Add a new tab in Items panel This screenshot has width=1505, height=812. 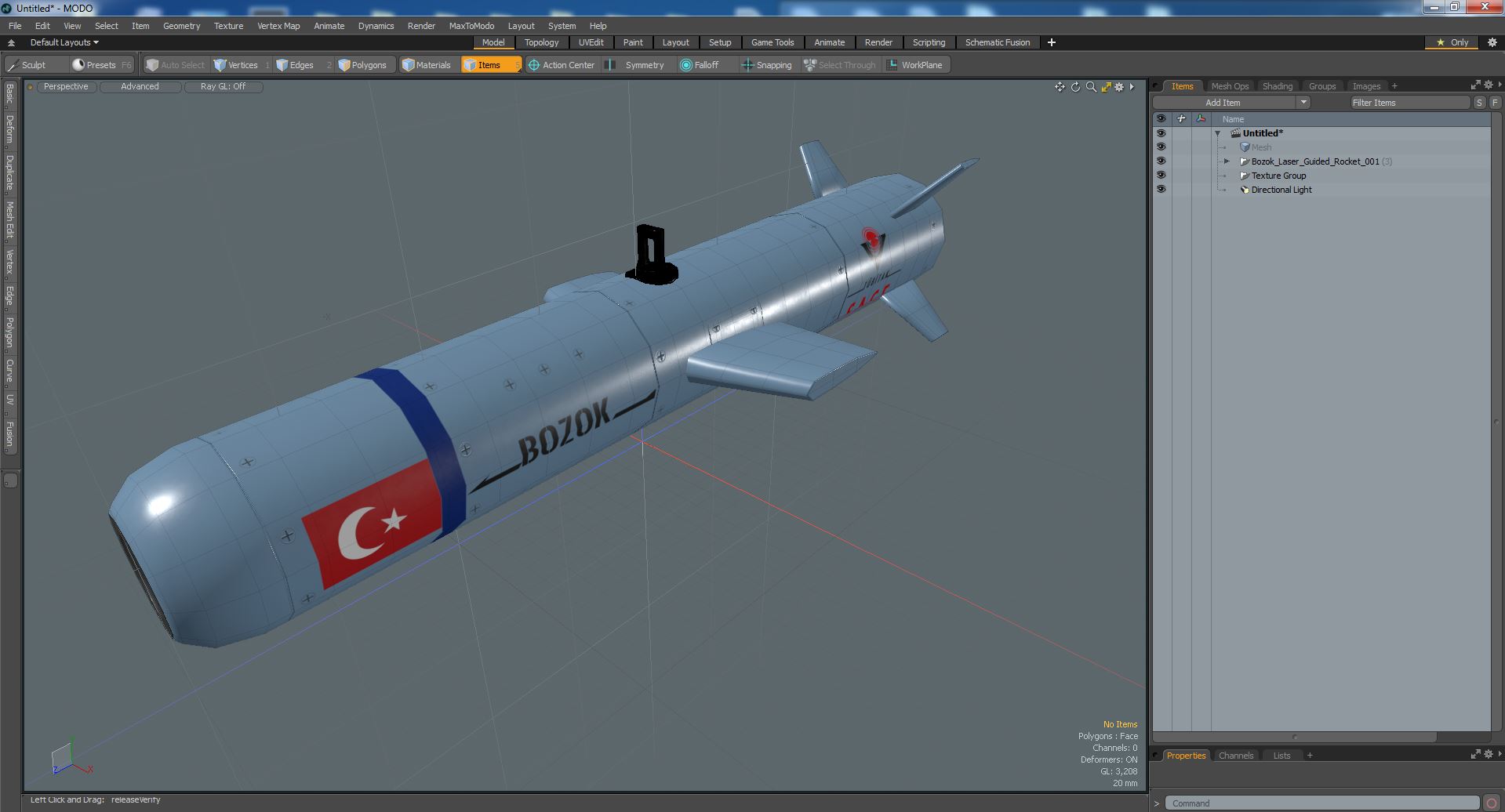click(x=1394, y=86)
